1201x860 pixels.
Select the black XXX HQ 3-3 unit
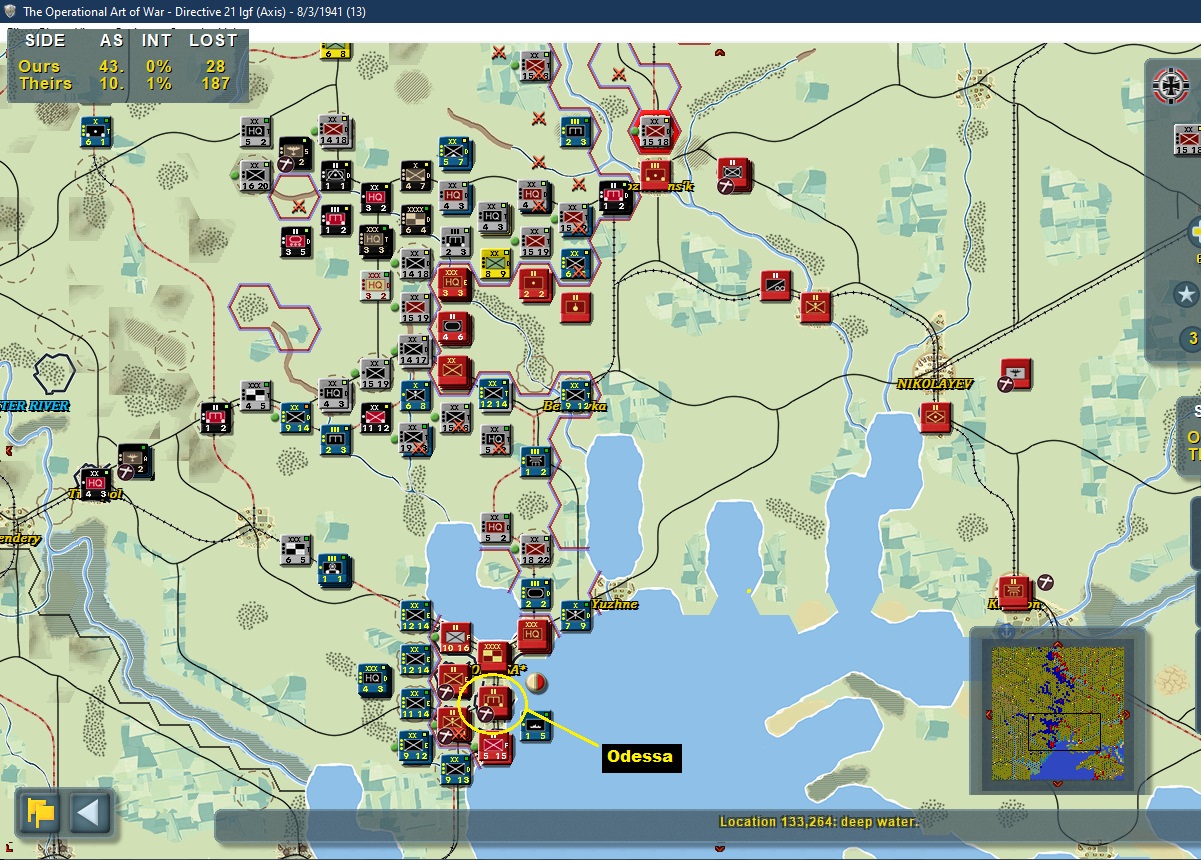pos(376,241)
